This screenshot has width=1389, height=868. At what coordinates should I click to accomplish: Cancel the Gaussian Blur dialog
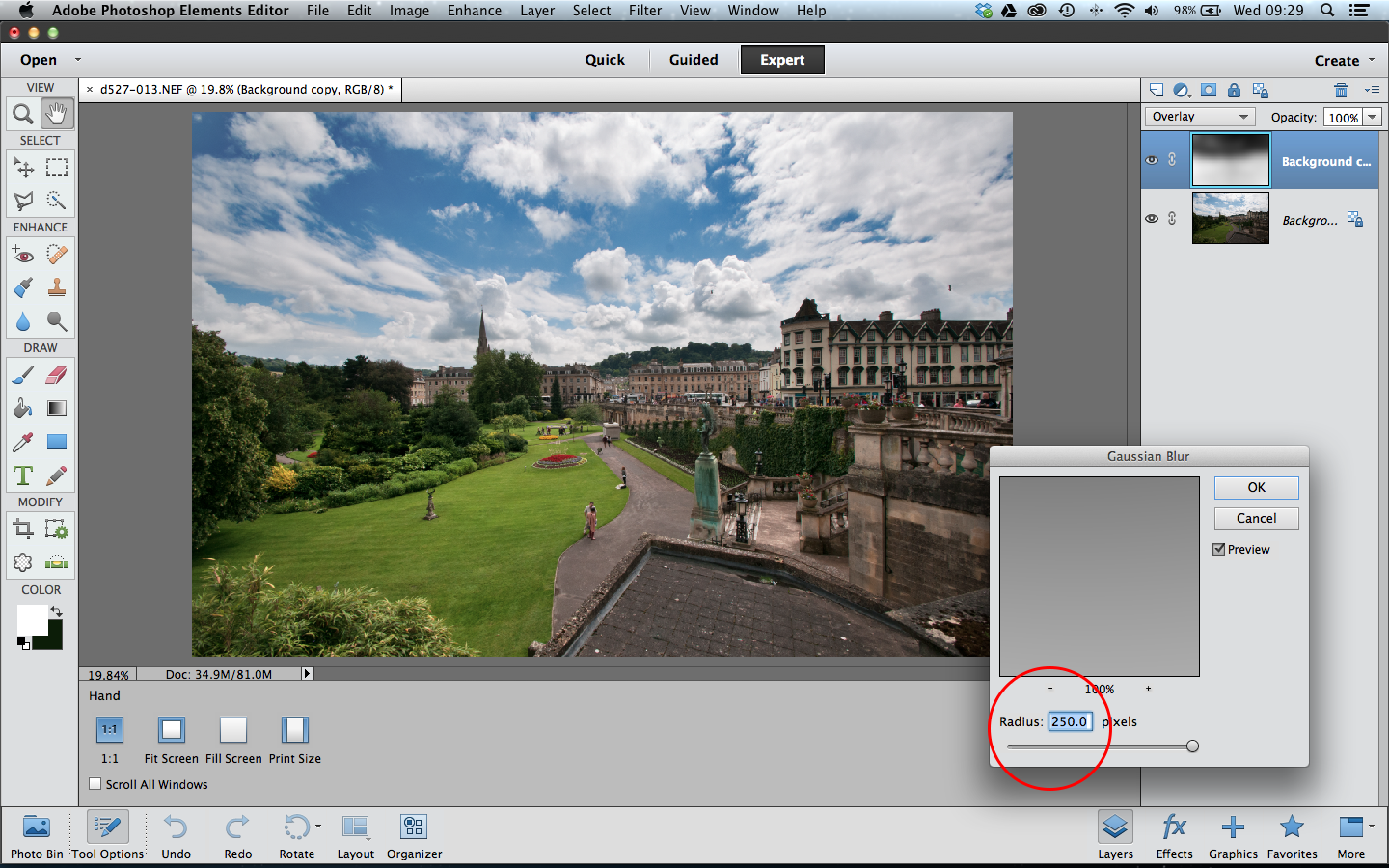tap(1256, 518)
